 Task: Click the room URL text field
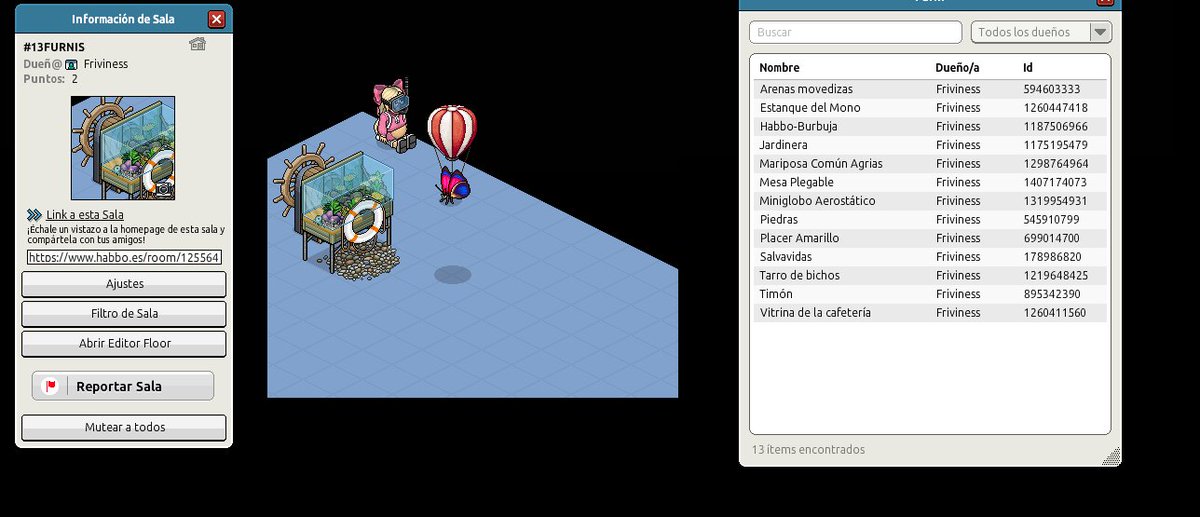pos(124,257)
